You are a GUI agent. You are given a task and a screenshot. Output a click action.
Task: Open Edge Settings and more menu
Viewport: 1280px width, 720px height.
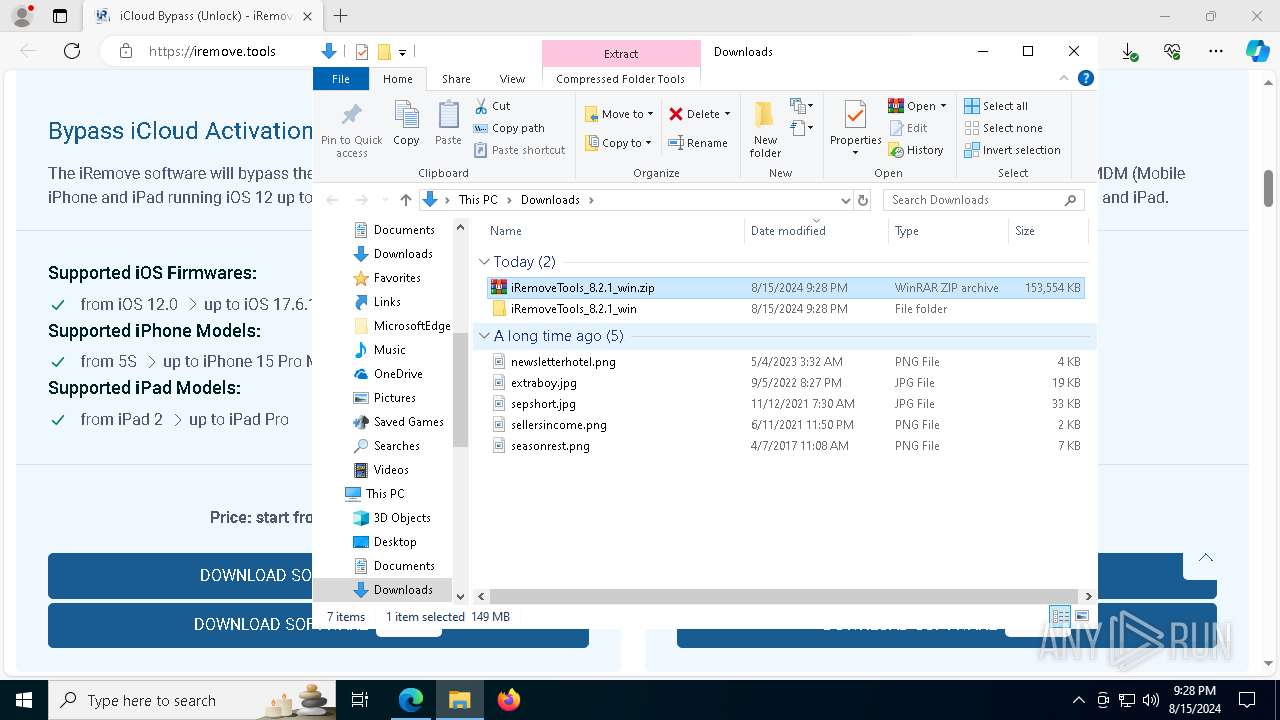coord(1215,51)
